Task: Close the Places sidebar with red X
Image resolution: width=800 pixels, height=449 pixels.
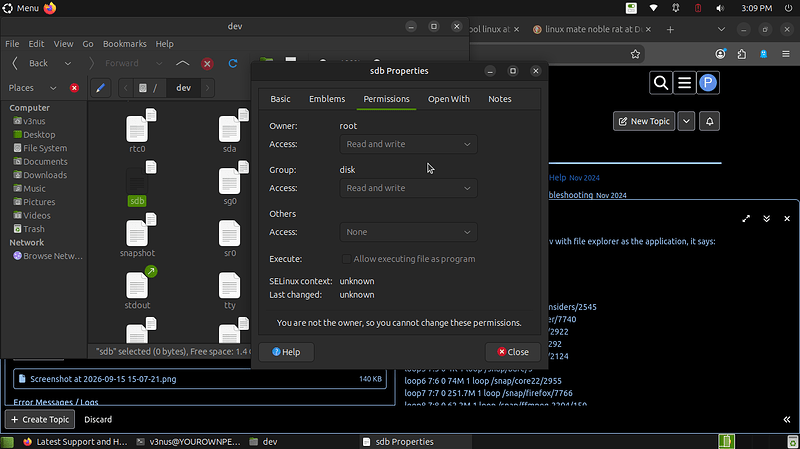Action: 74,88
